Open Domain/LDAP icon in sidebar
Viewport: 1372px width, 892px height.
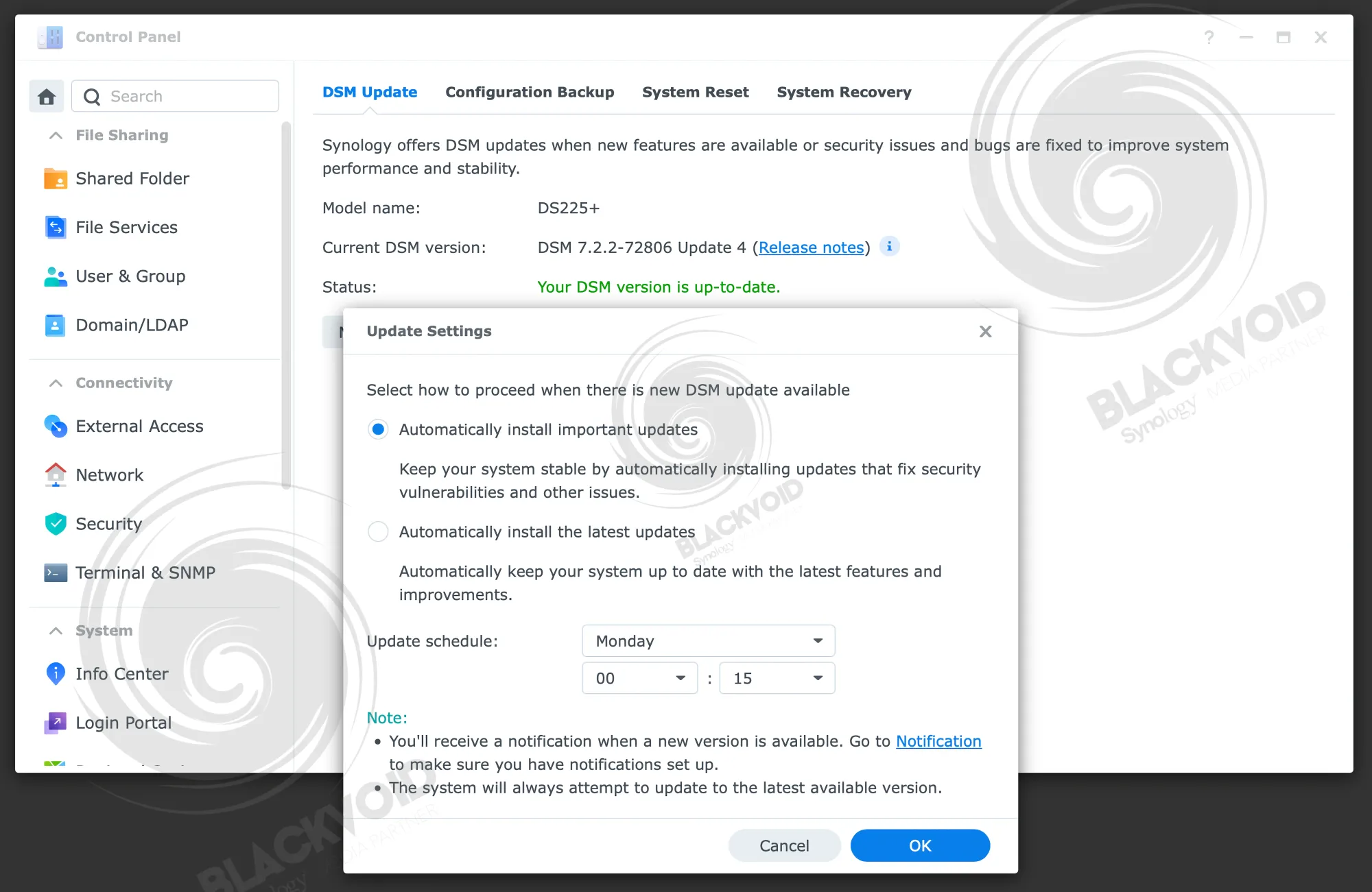(x=56, y=325)
